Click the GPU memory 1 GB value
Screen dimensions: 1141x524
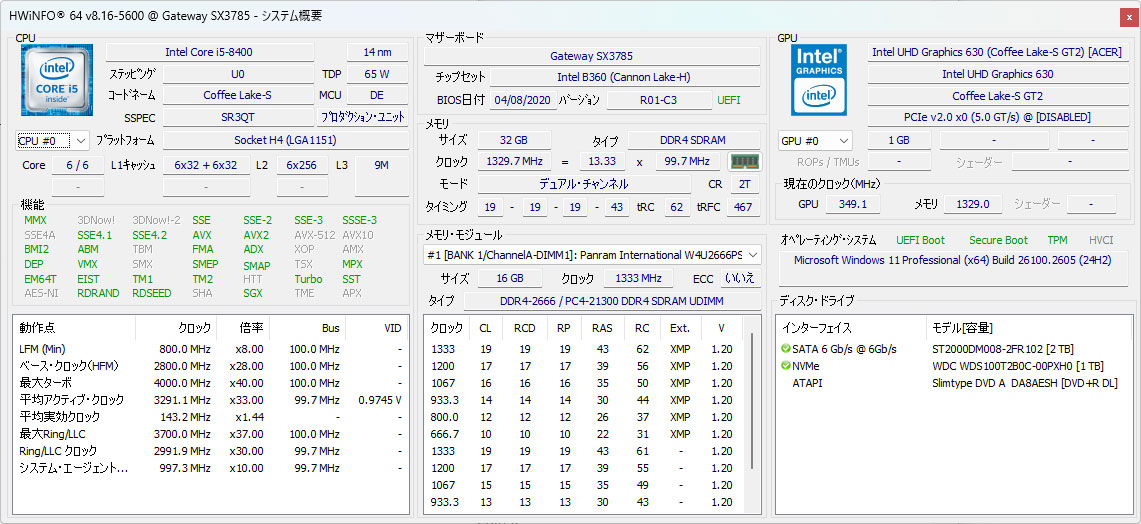(x=899, y=140)
